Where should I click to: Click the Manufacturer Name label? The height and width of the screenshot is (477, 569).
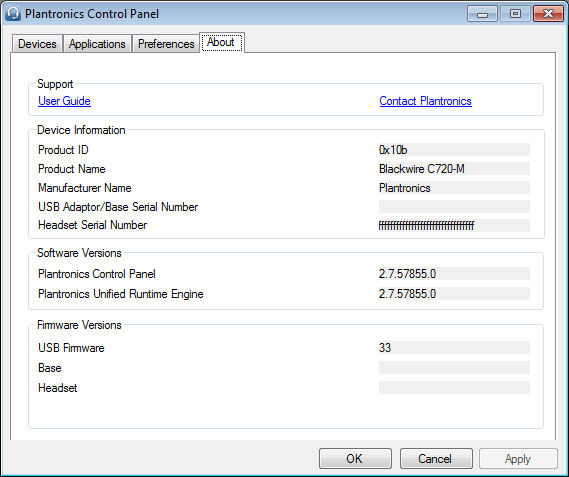coord(85,188)
